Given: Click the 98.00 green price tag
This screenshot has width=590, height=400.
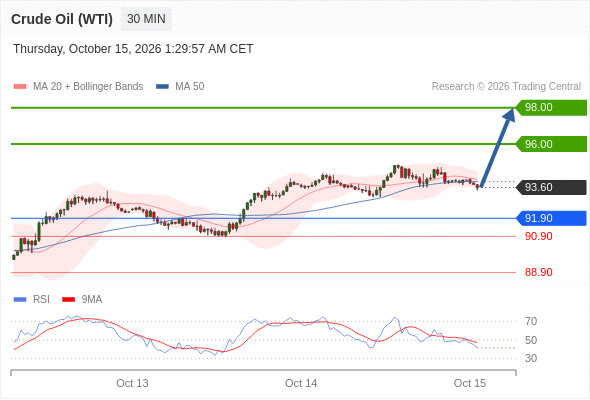Looking at the screenshot, I should coord(551,108).
